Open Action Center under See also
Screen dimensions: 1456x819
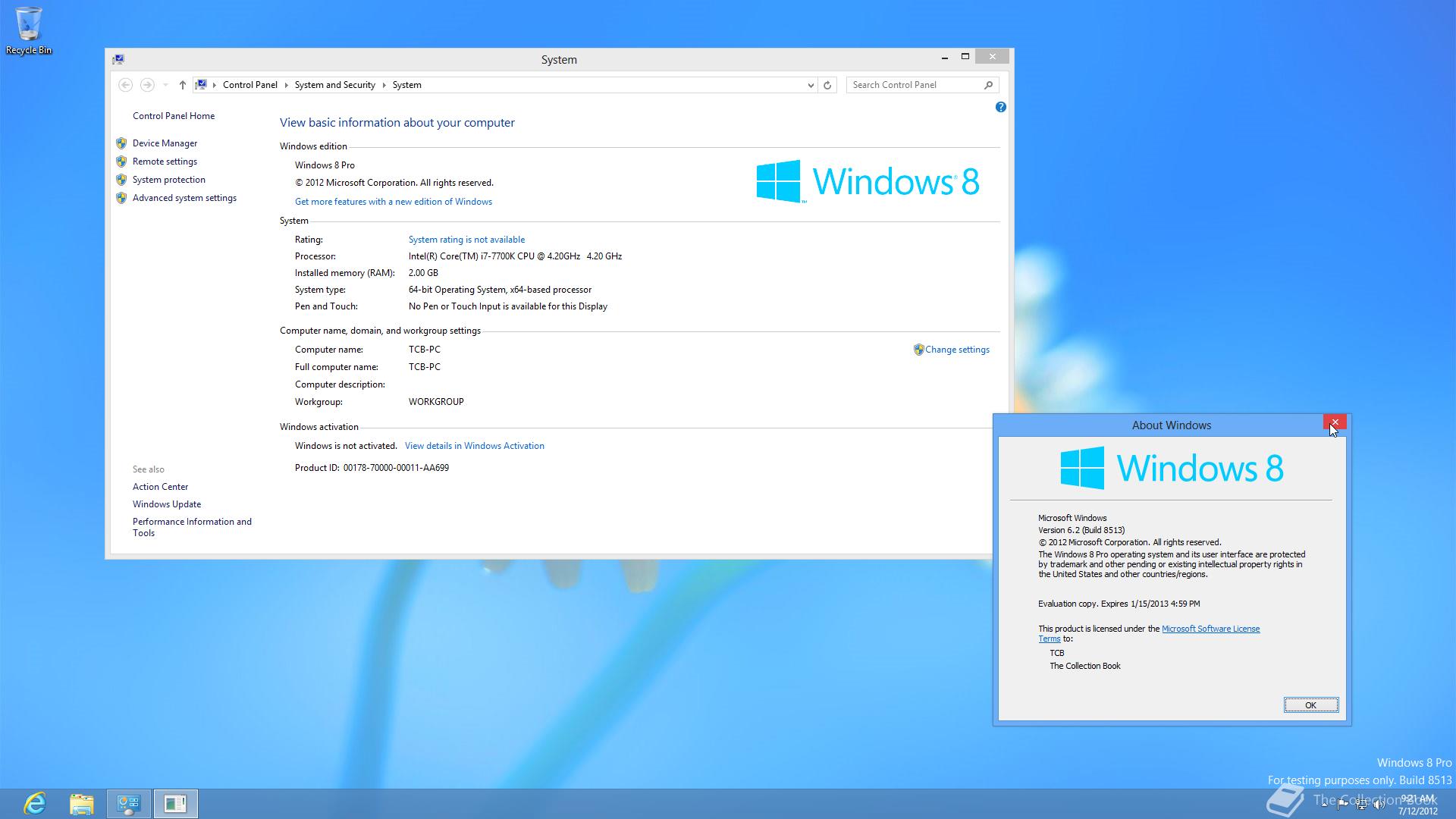pos(160,487)
